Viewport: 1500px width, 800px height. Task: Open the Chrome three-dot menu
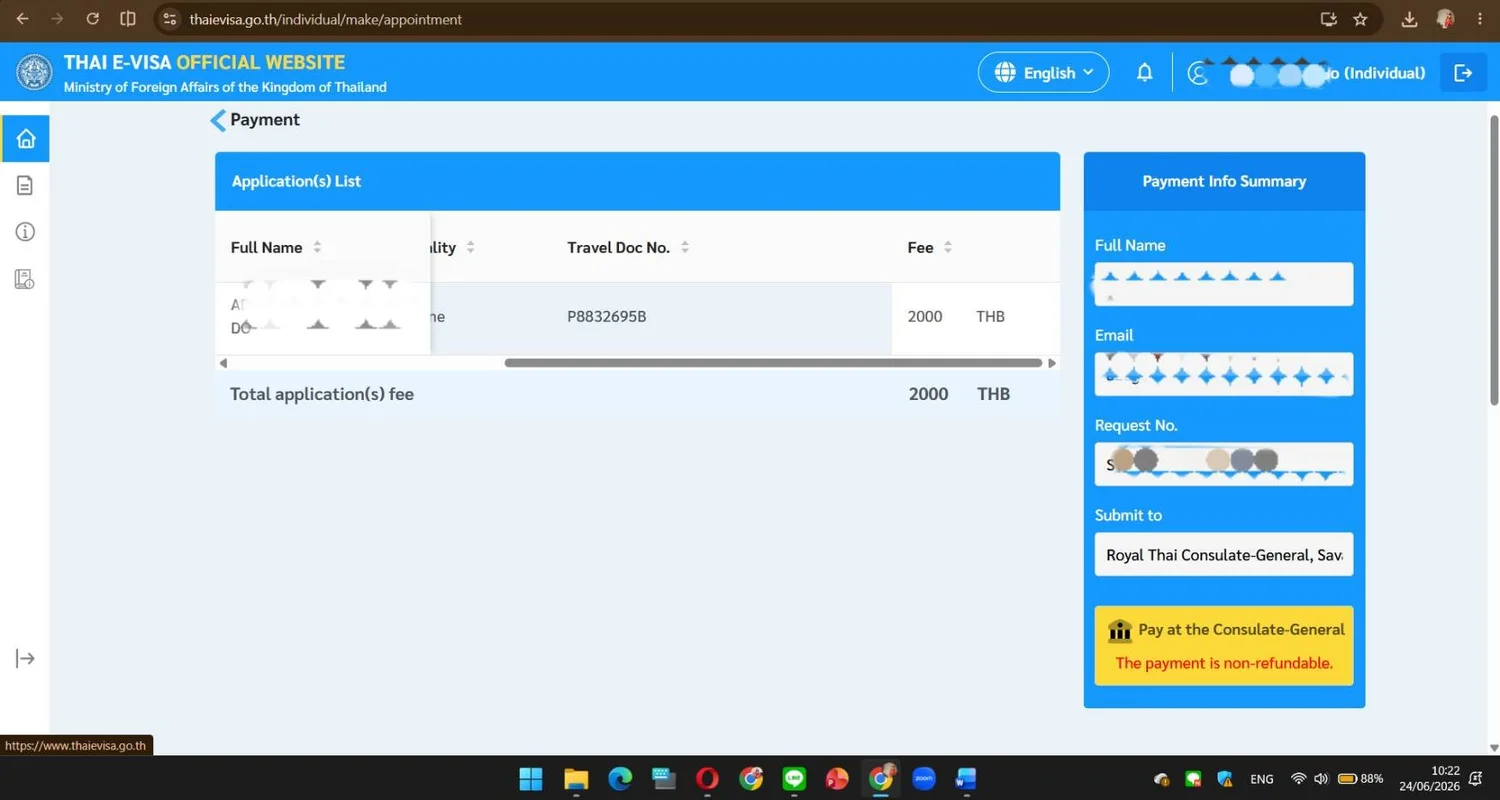click(x=1478, y=19)
